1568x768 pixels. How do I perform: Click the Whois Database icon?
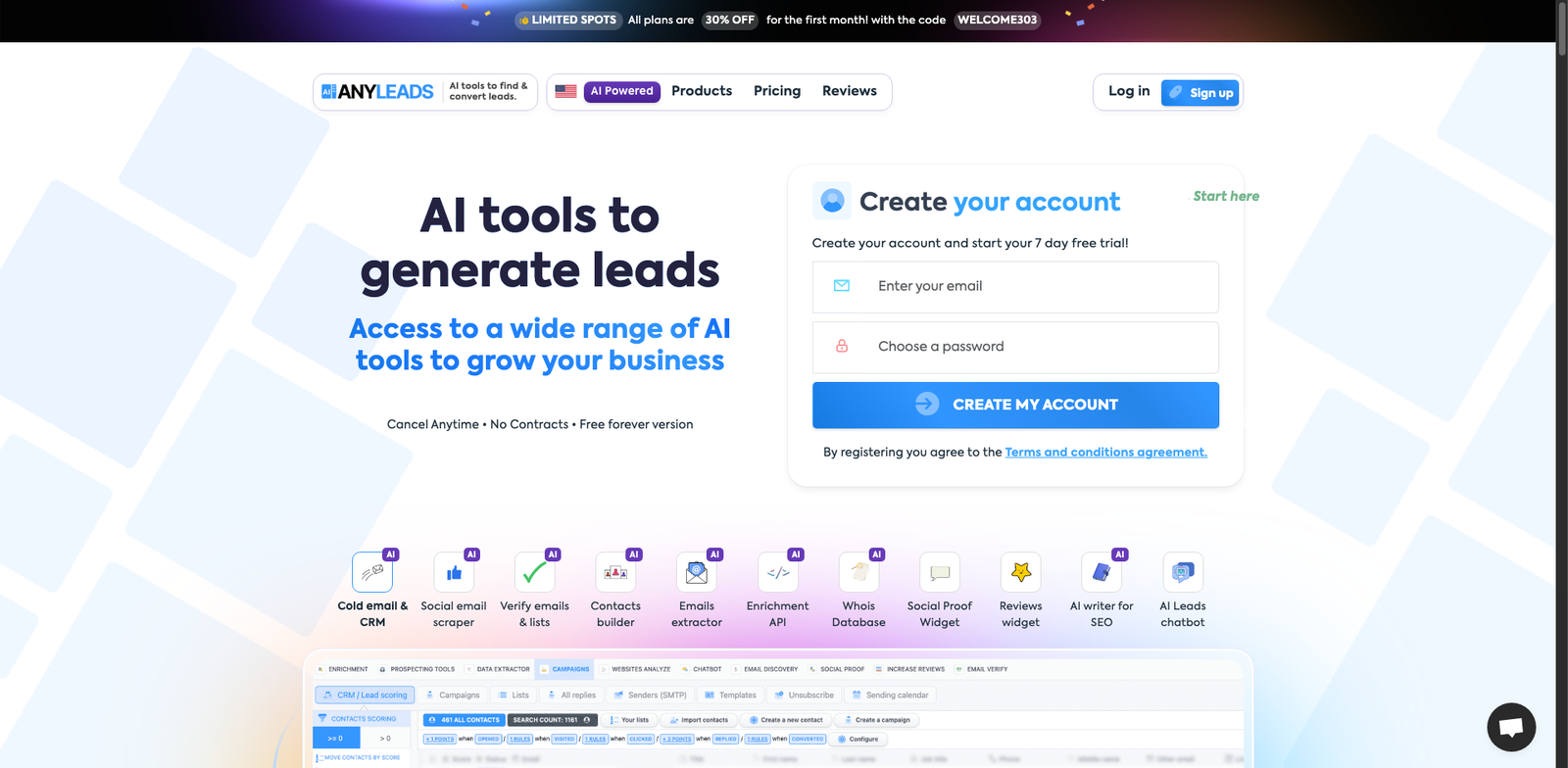858,572
